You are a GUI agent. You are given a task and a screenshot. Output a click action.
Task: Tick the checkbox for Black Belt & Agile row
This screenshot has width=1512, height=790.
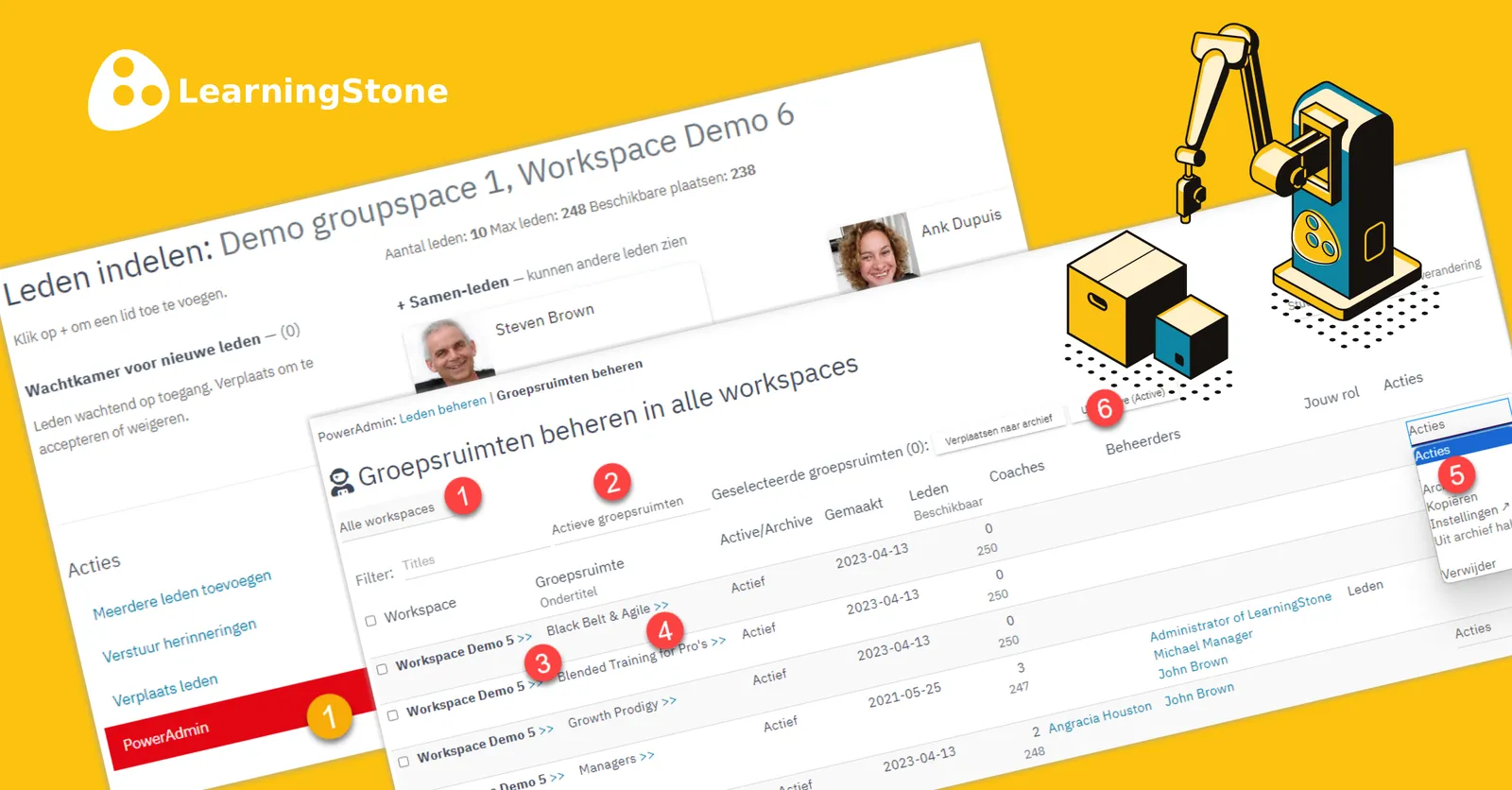click(x=382, y=669)
